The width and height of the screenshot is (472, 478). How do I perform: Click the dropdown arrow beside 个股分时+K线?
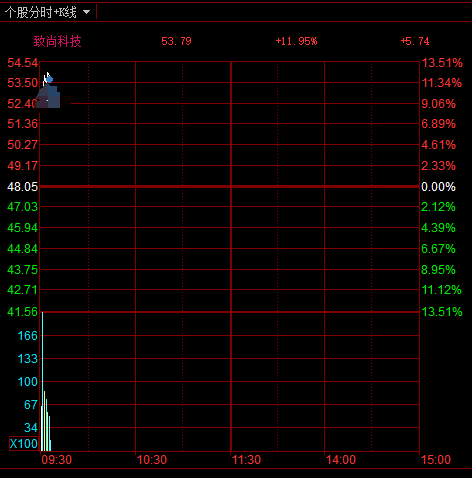click(x=86, y=12)
